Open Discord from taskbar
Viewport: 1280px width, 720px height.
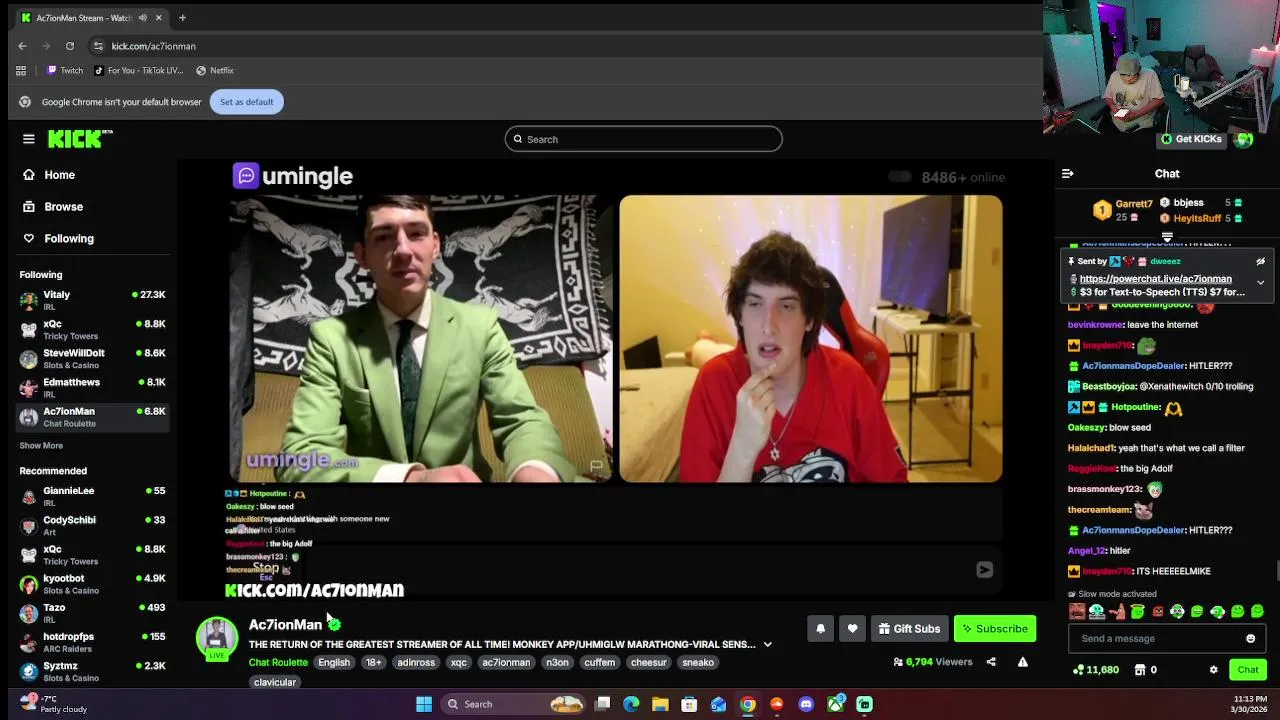point(806,704)
